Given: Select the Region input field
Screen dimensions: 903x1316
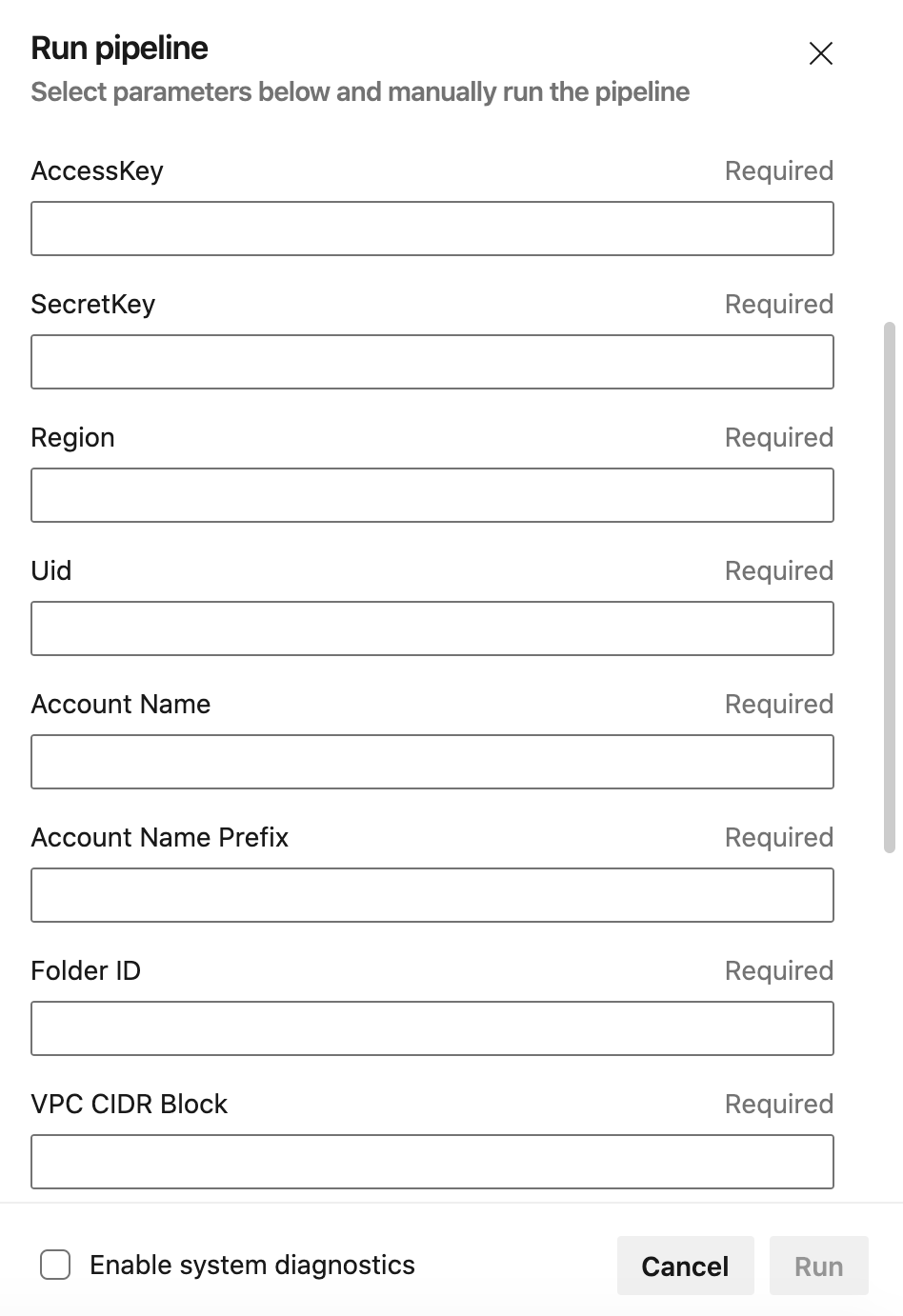Looking at the screenshot, I should coord(432,495).
